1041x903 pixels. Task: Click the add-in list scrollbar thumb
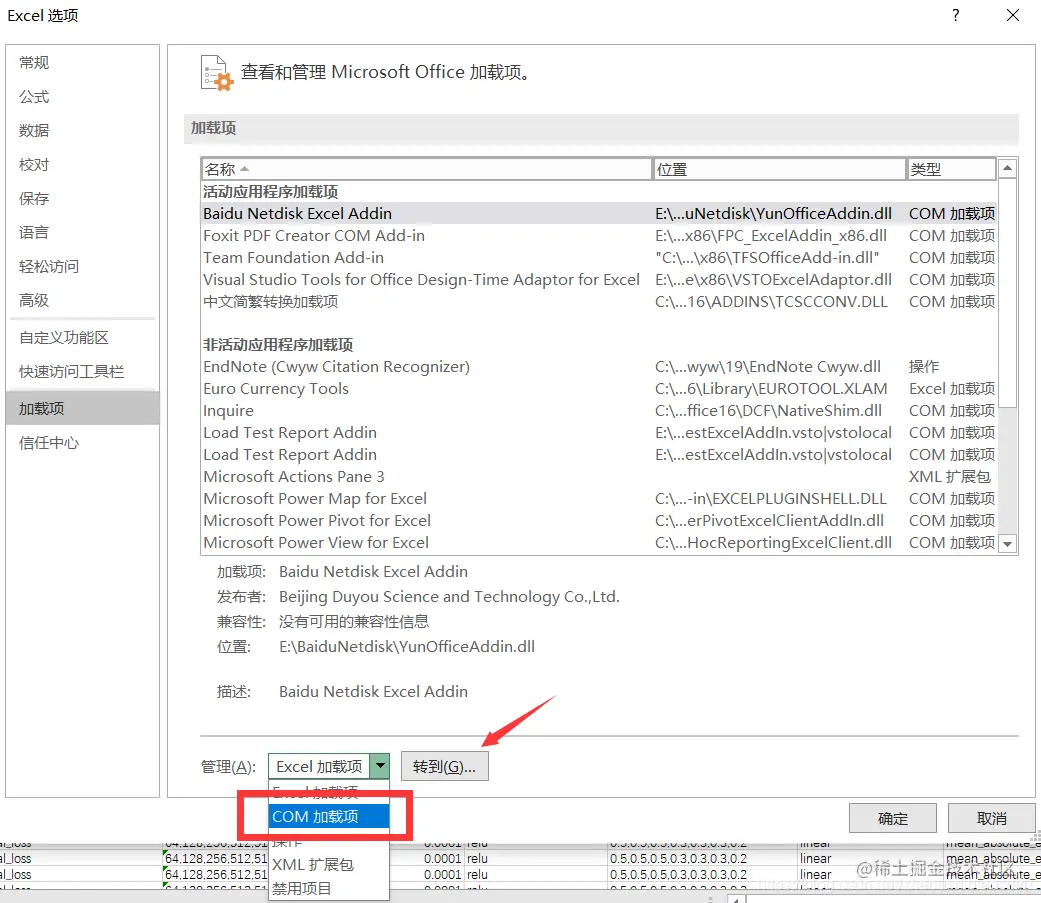(x=1007, y=293)
